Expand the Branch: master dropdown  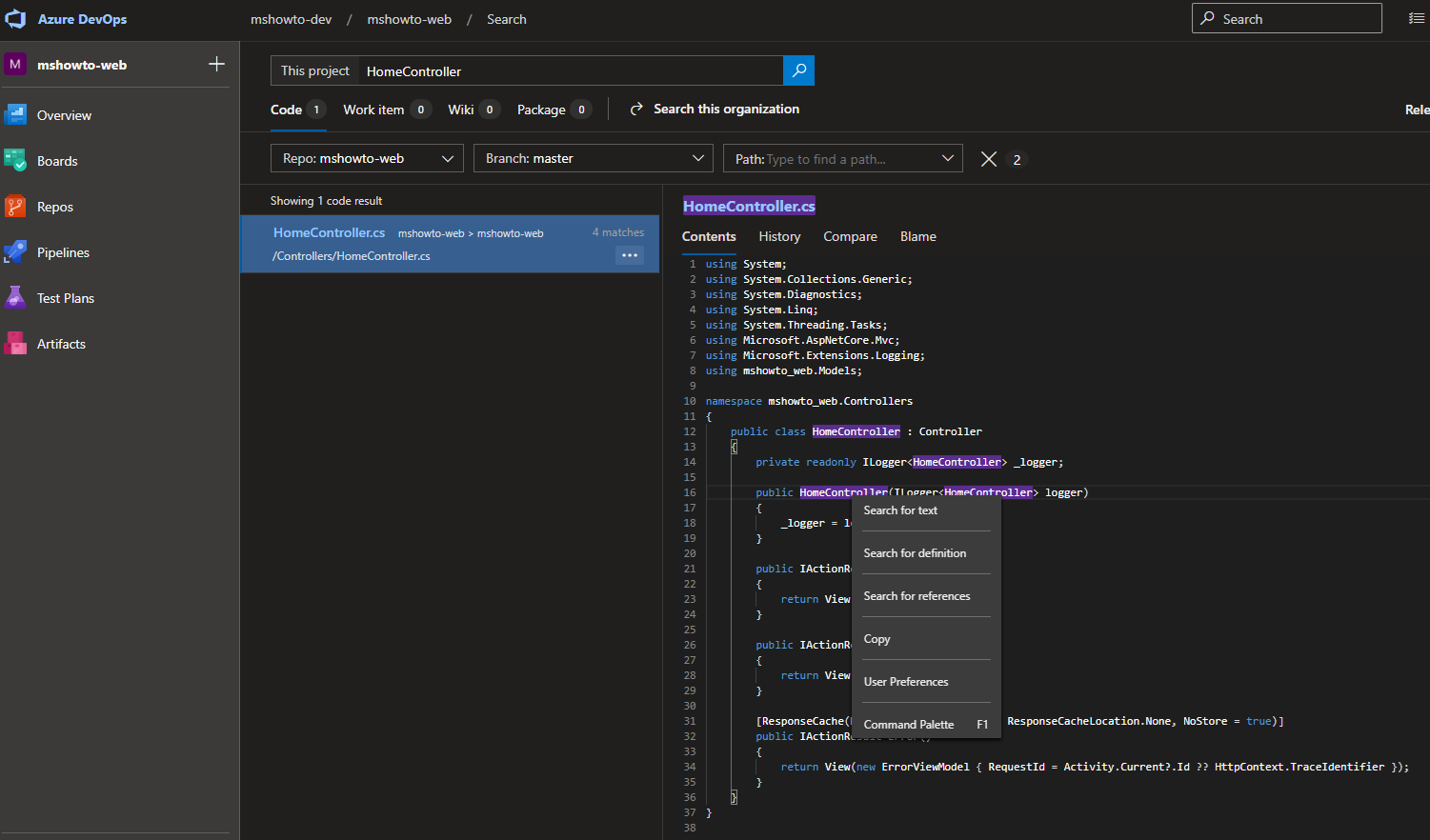(594, 158)
